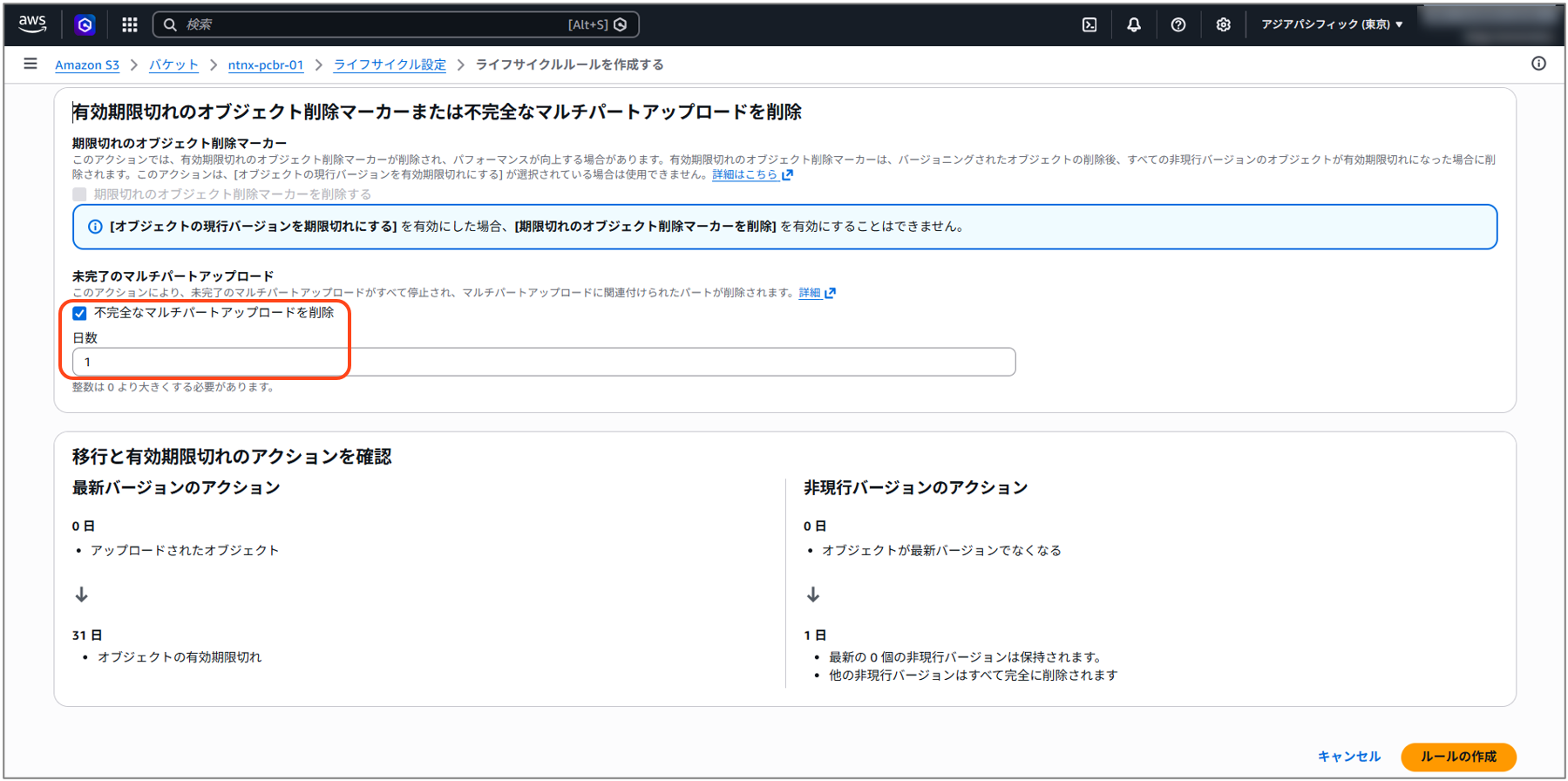Click オブジェクトの有効期限切れ bullet text
Screen dimensions: 1568x781
click(x=180, y=657)
